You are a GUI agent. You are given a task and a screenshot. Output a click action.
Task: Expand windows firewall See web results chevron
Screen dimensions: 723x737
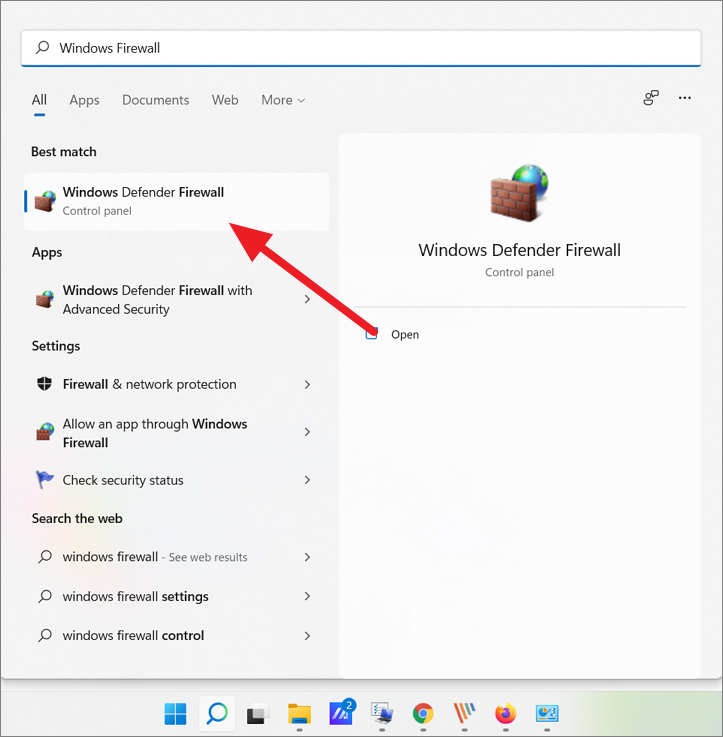[307, 557]
